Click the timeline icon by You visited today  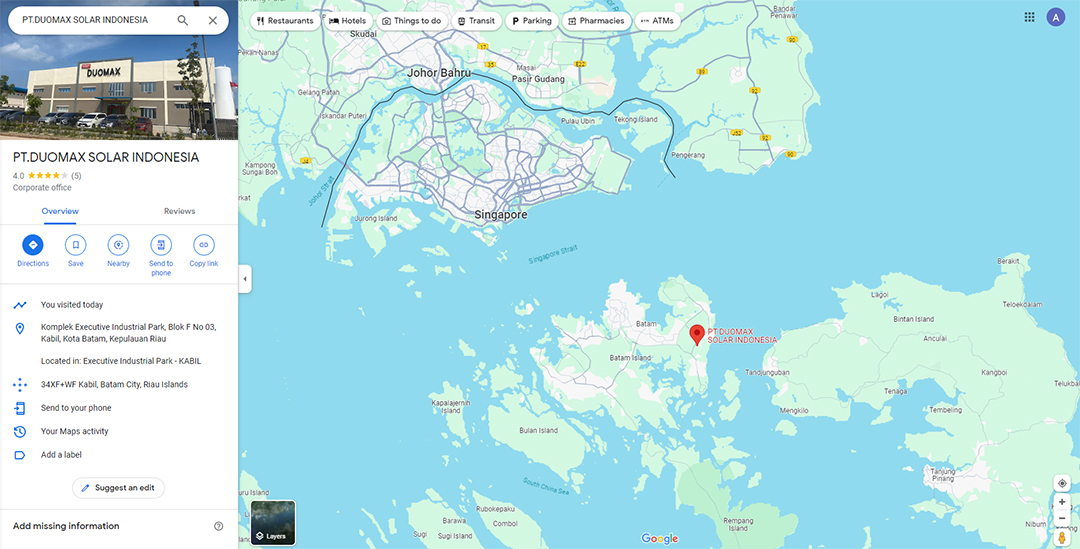[x=20, y=304]
